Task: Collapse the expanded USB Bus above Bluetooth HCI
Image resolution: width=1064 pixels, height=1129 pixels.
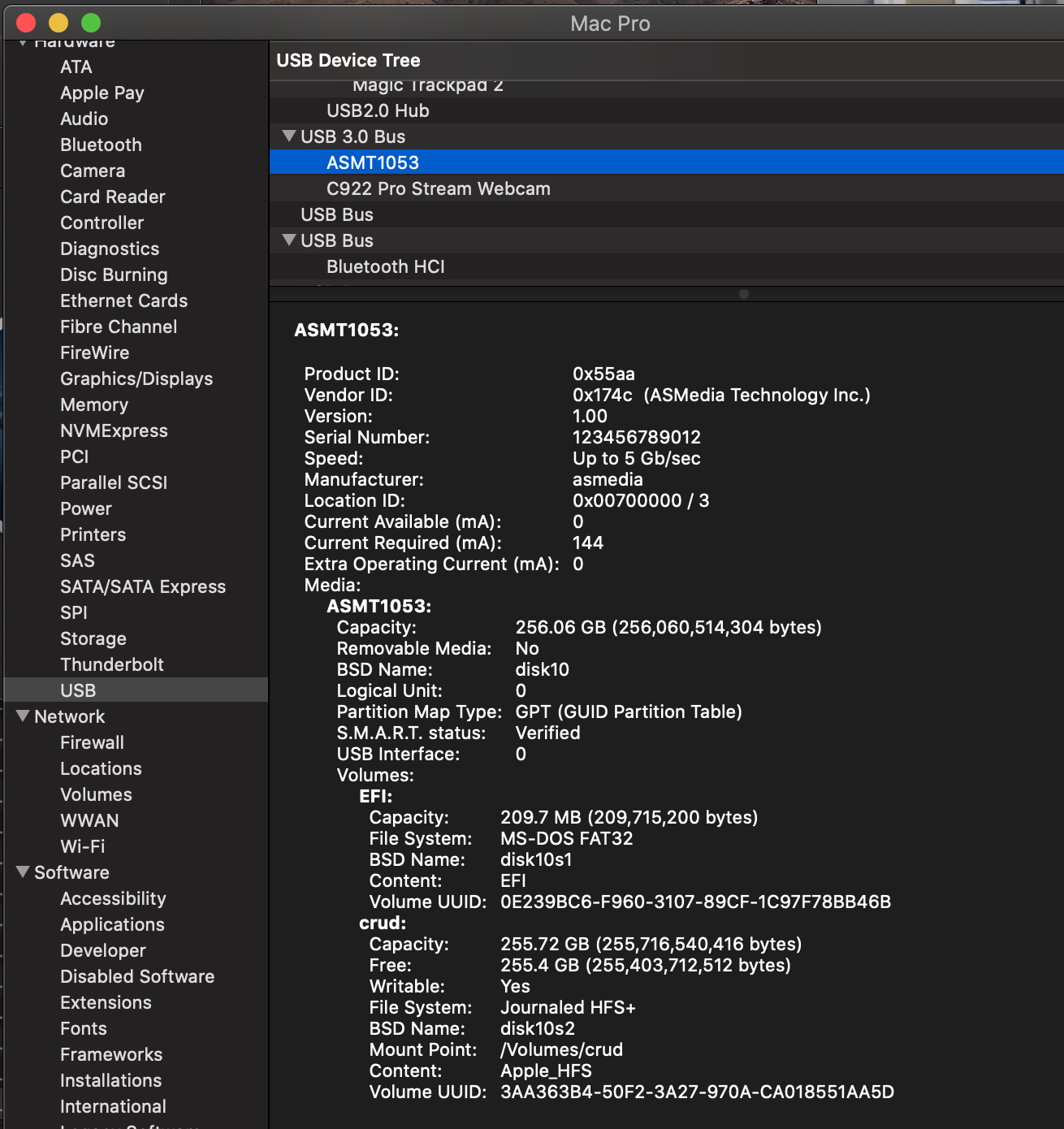Action: (288, 240)
